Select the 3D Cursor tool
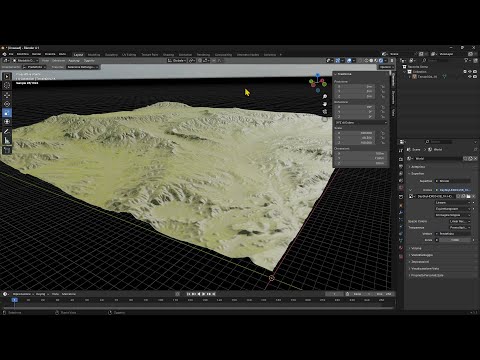Screen dimensions: 480x360 click(x=7, y=85)
